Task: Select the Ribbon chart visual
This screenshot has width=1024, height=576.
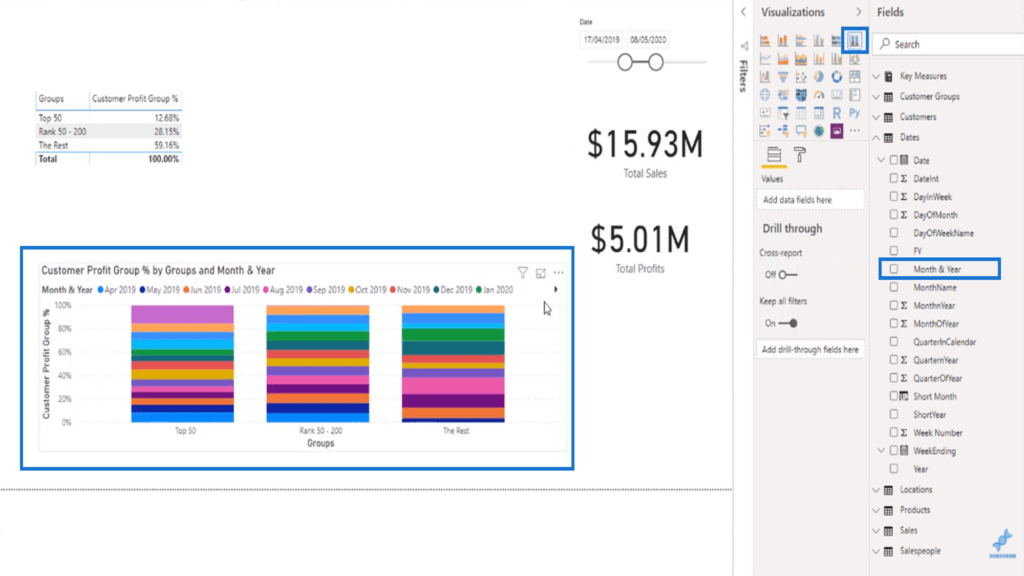Action: point(854,59)
